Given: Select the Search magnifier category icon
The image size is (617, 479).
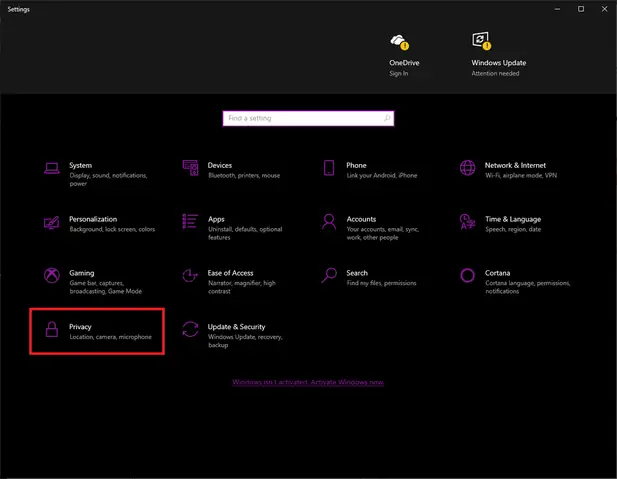Looking at the screenshot, I should [329, 275].
